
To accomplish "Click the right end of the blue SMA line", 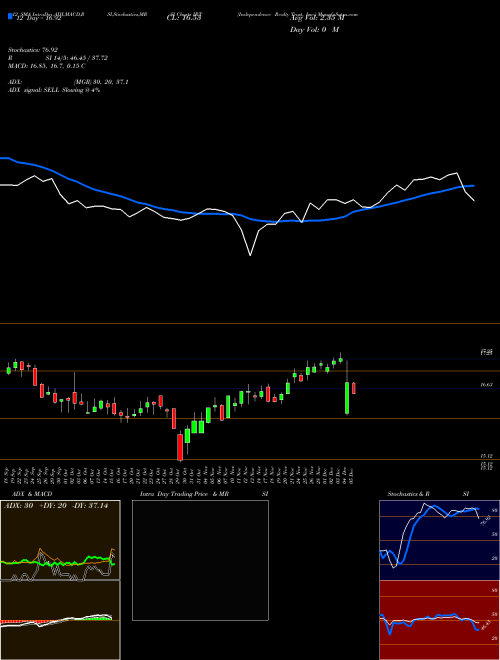I will [474, 186].
